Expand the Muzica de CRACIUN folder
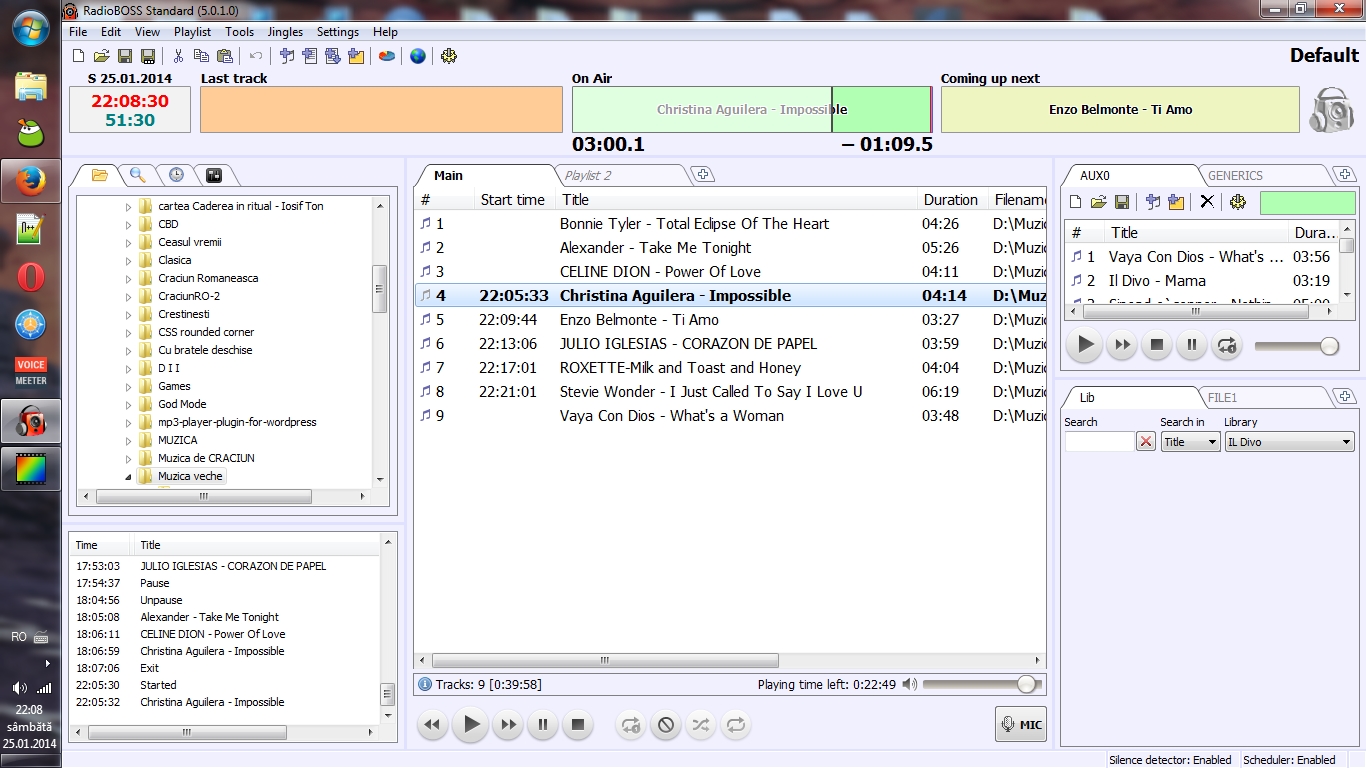 [x=128, y=458]
